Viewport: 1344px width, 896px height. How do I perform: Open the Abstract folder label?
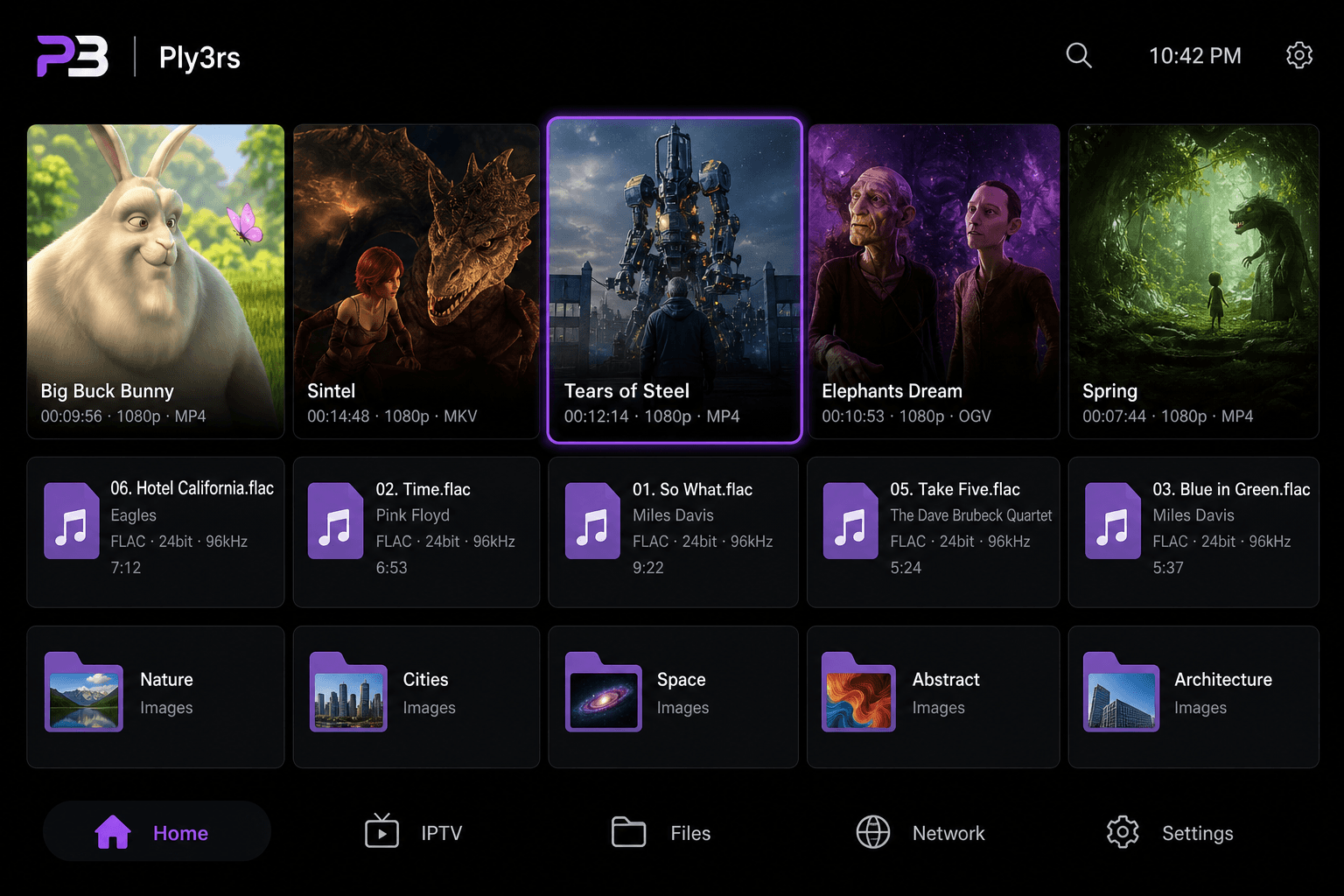pos(946,680)
